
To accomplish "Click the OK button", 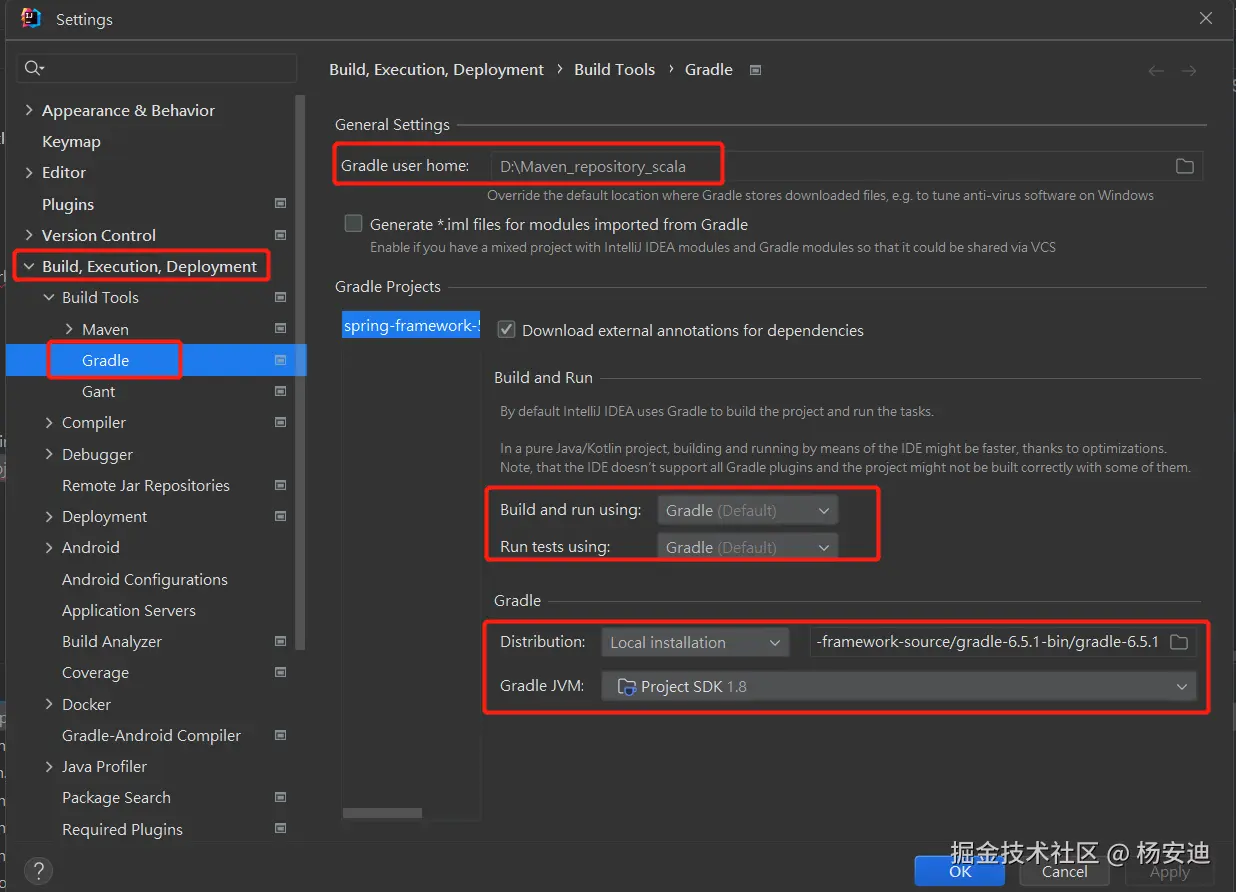I will pyautogui.click(x=960, y=871).
